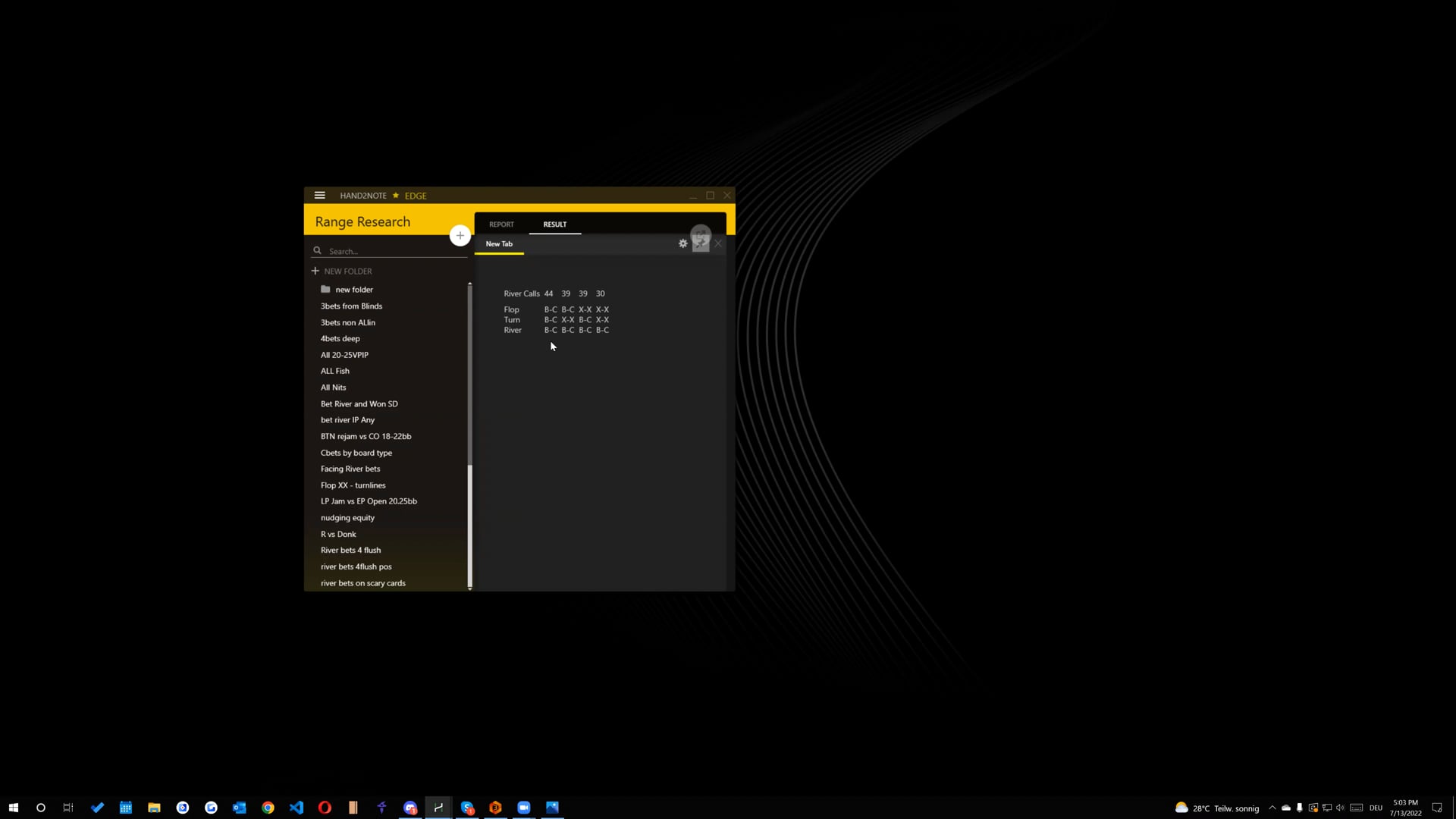
Task: Open 'Cbets by board type'
Action: (356, 453)
